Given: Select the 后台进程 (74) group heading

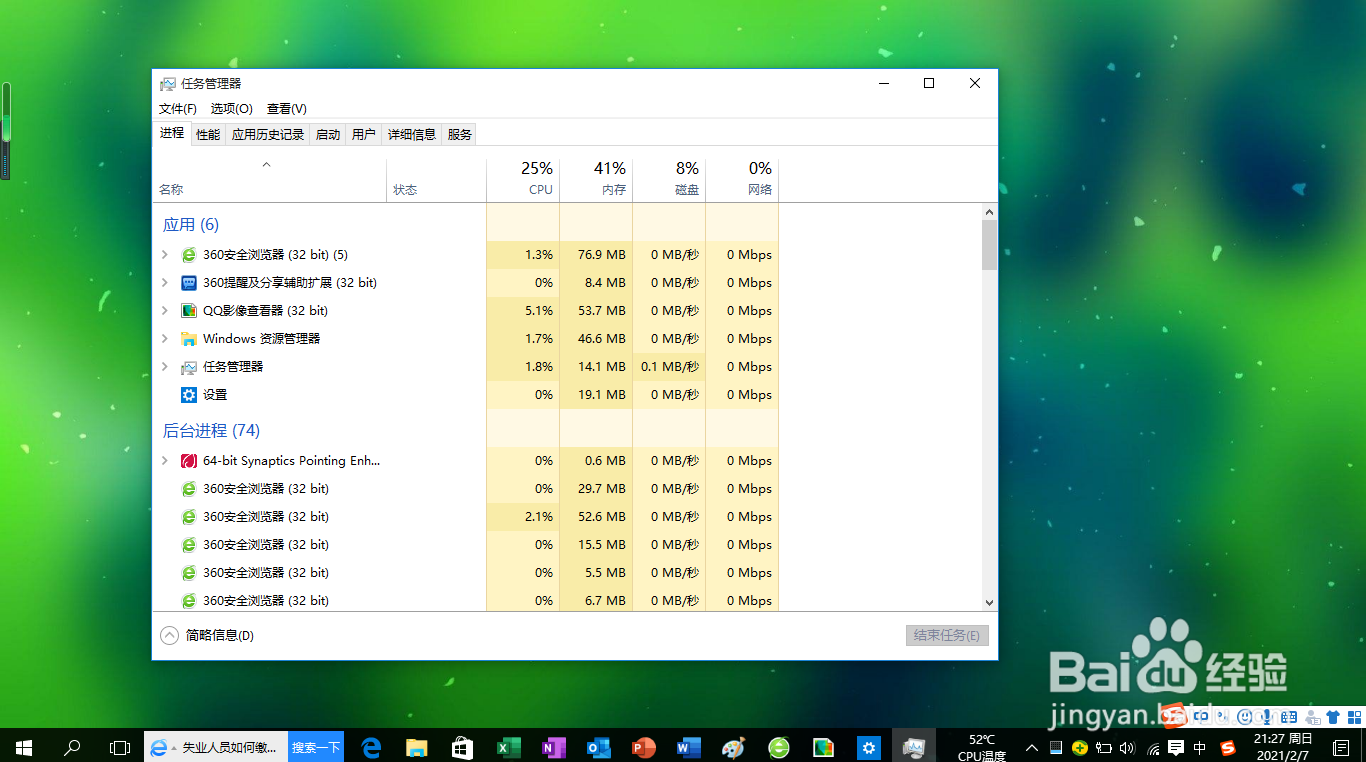Looking at the screenshot, I should point(211,431).
